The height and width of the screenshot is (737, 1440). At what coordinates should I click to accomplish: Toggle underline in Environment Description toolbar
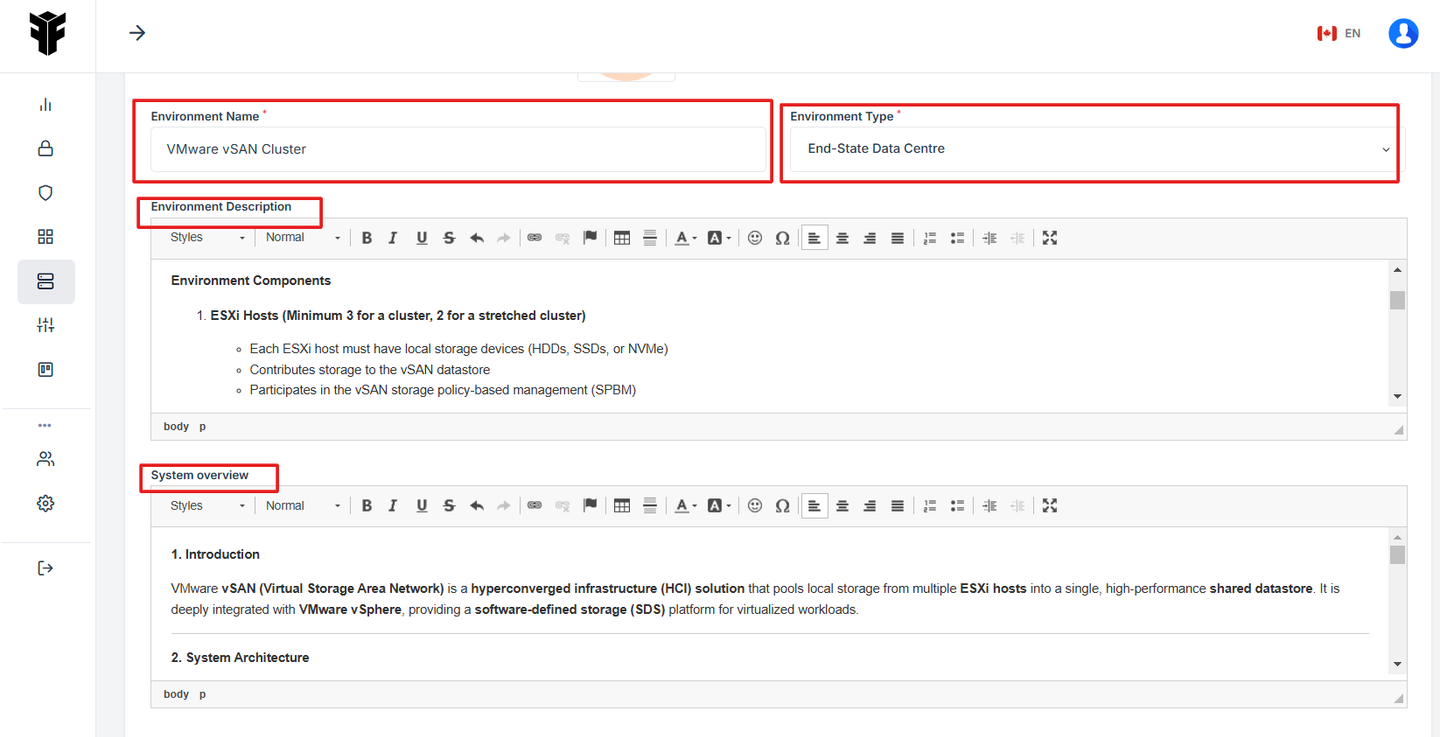point(421,238)
